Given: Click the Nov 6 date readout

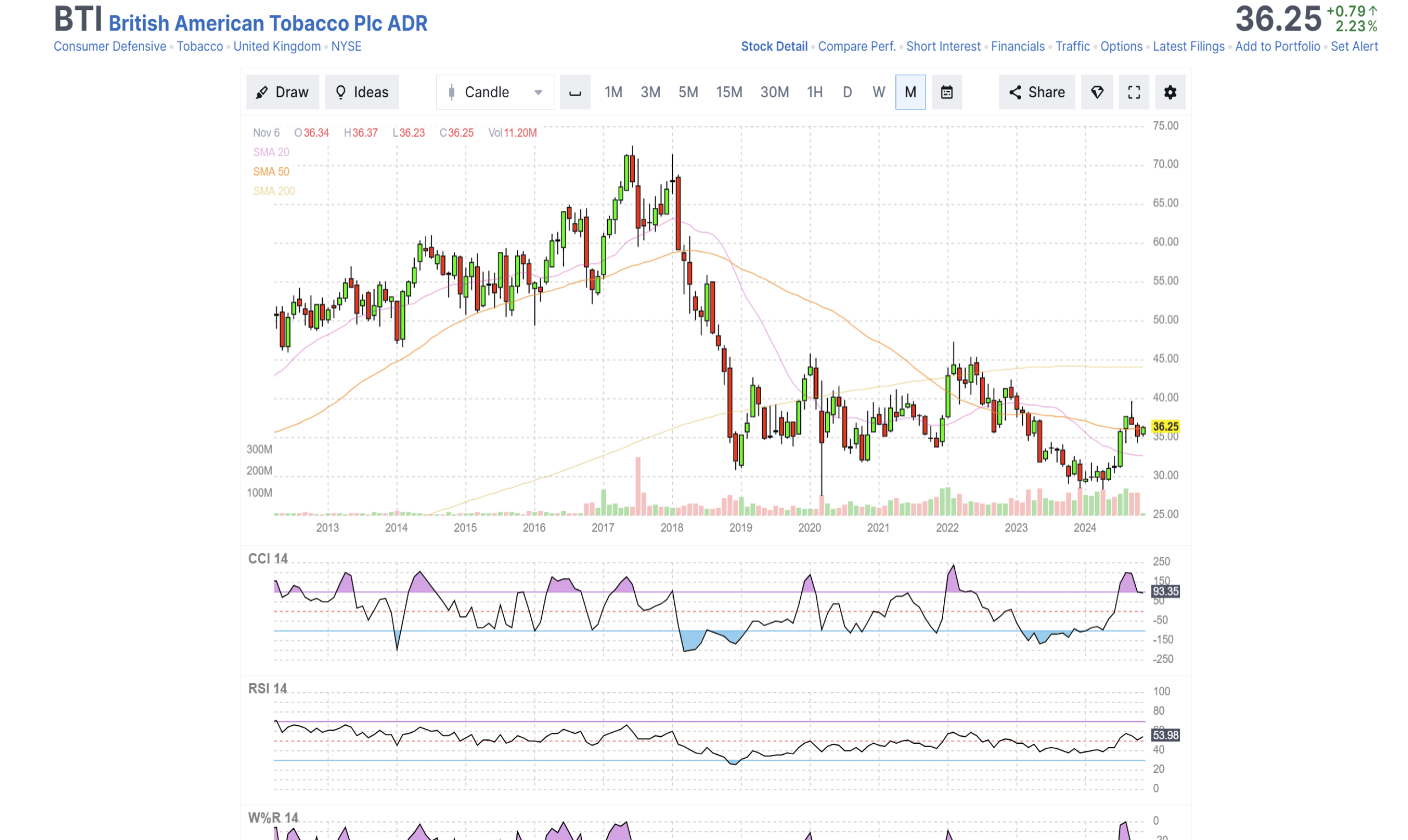Looking at the screenshot, I should 266,133.
